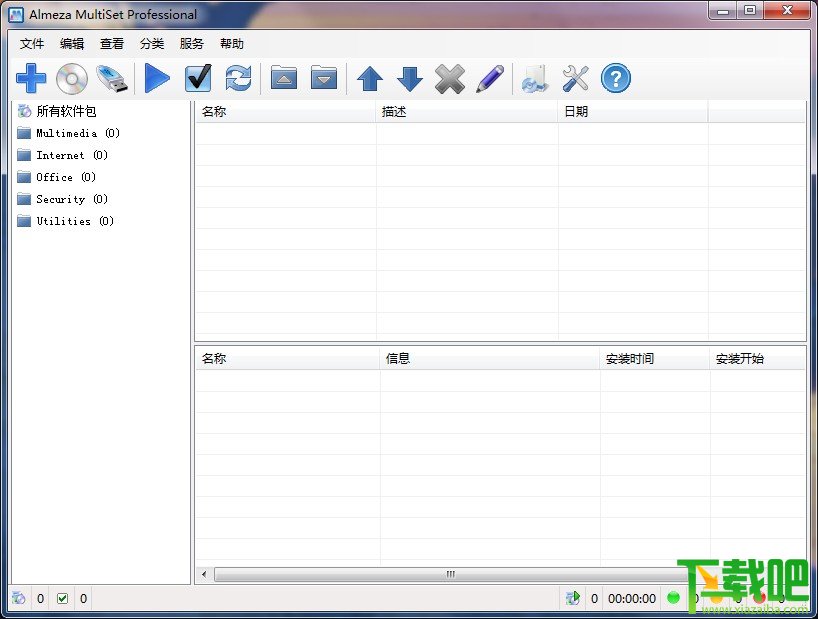Click the pencil edit icon
This screenshot has width=818, height=619.
(490, 79)
